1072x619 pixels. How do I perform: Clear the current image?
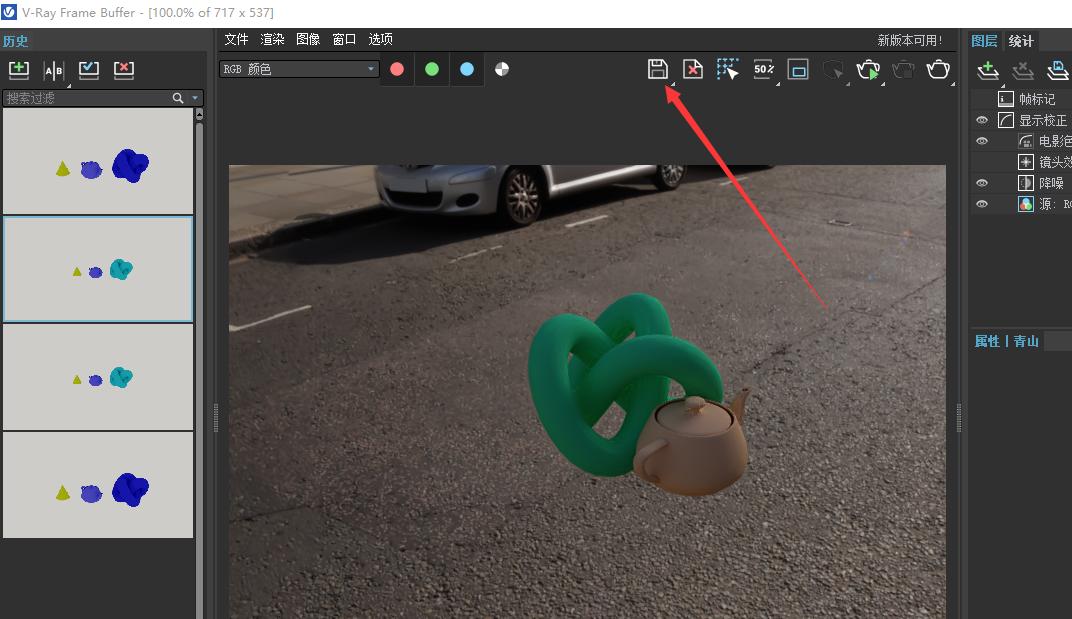coord(692,69)
